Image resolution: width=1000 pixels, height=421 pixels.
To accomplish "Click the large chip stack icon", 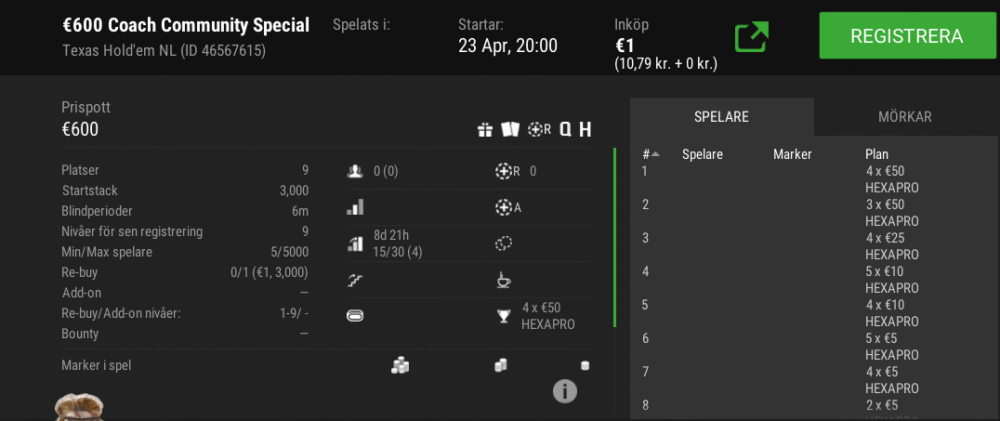I will 400,365.
